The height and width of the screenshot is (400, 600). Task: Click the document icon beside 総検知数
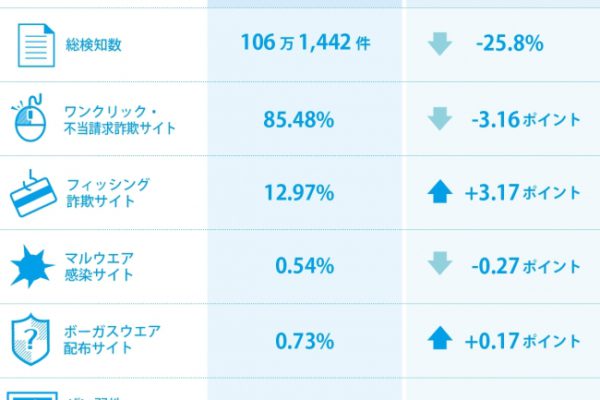click(x=36, y=45)
